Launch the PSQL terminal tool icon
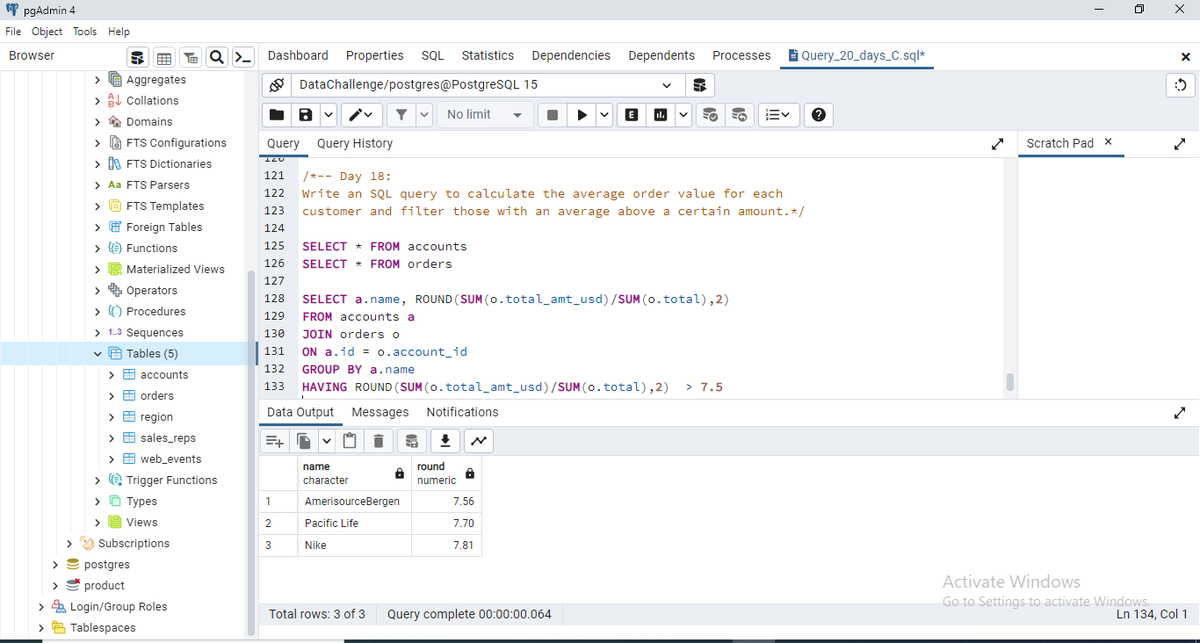Screen dimensions: 1200x643 point(241,56)
